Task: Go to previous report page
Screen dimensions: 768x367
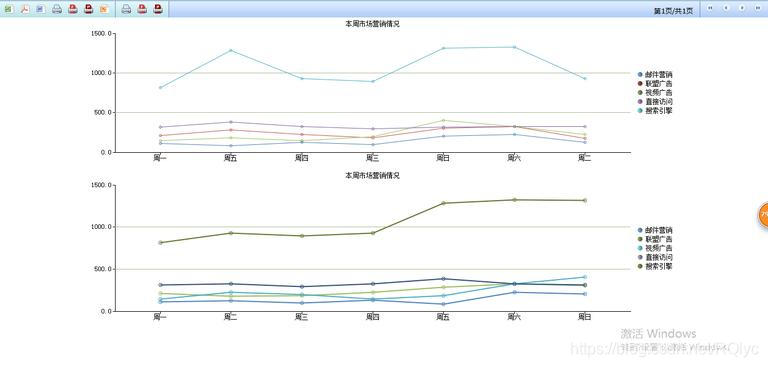Action: [x=726, y=8]
